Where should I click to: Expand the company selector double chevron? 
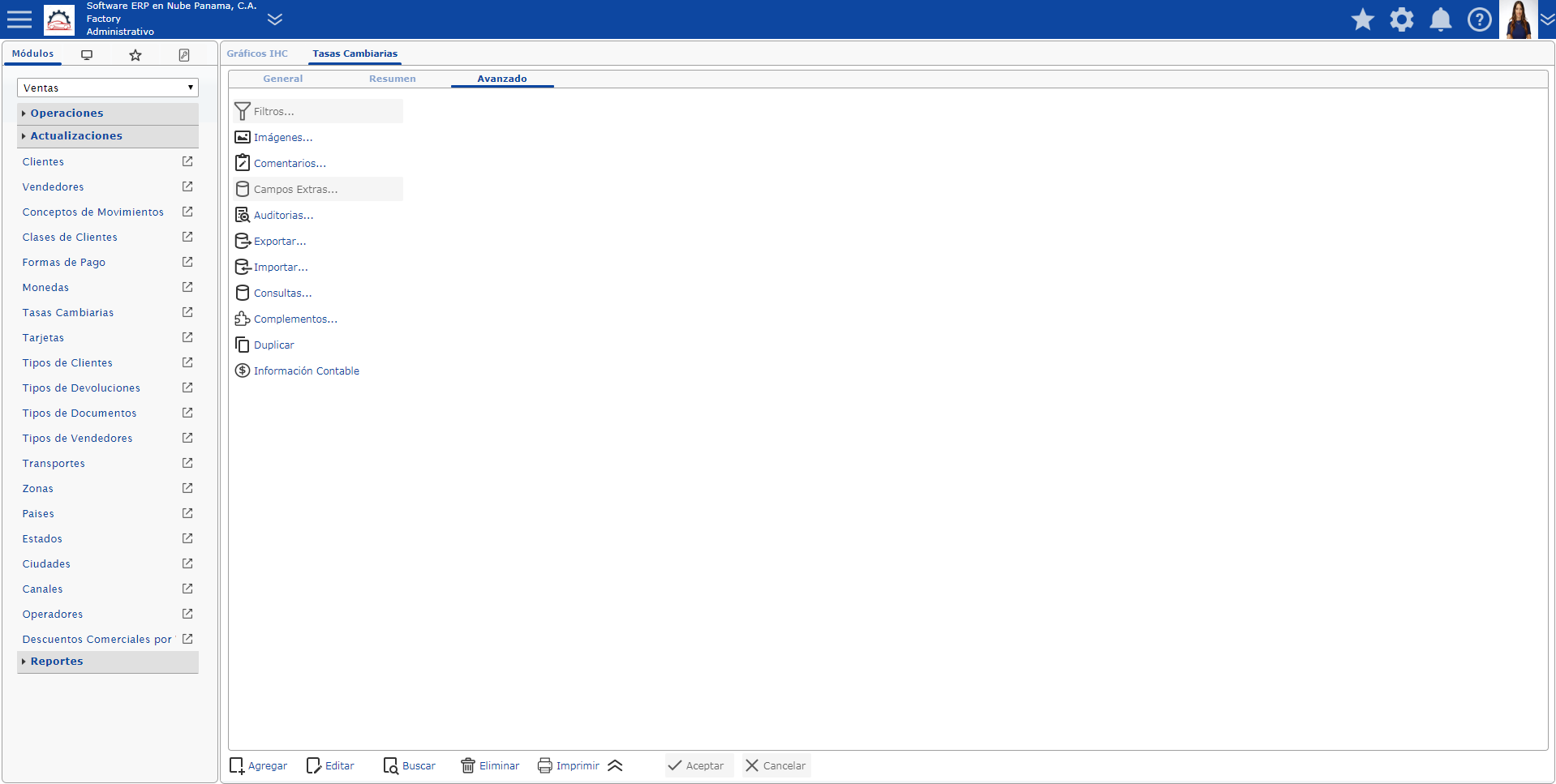pos(275,19)
